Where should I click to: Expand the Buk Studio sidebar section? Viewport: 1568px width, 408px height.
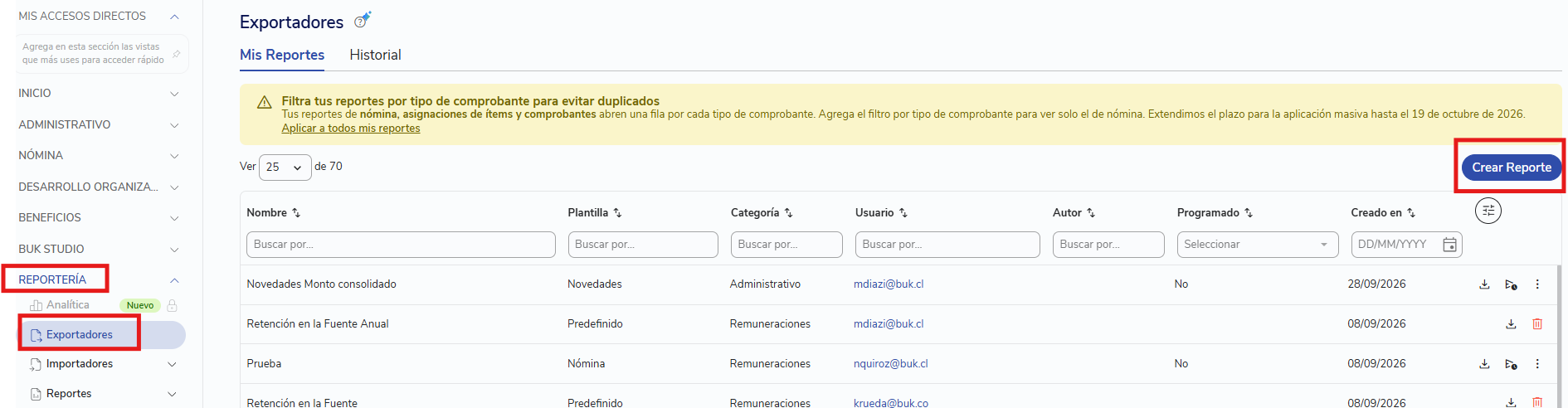174,250
